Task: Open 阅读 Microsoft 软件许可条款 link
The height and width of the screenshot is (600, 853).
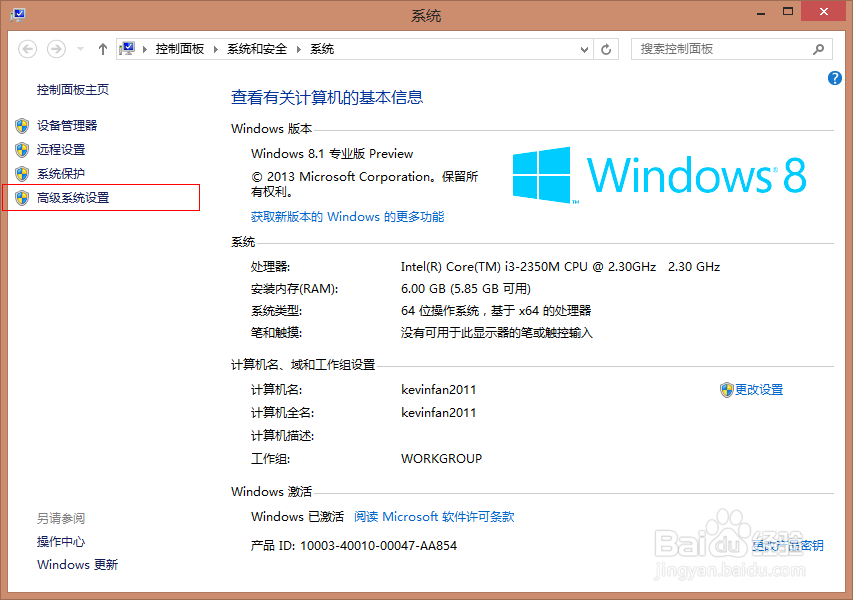Action: (434, 516)
